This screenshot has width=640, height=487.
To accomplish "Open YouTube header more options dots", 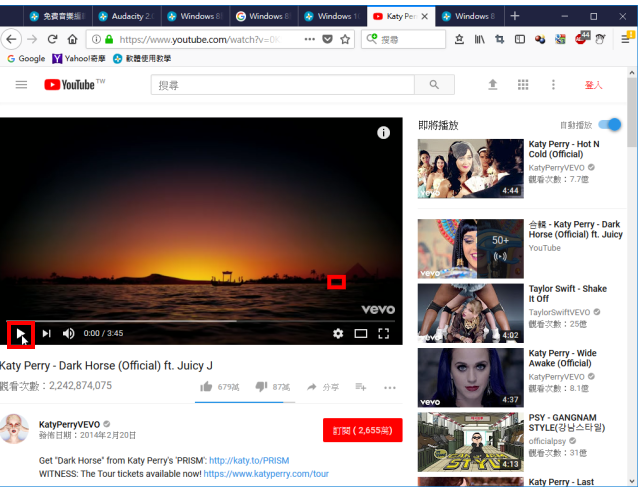I will pyautogui.click(x=553, y=85).
